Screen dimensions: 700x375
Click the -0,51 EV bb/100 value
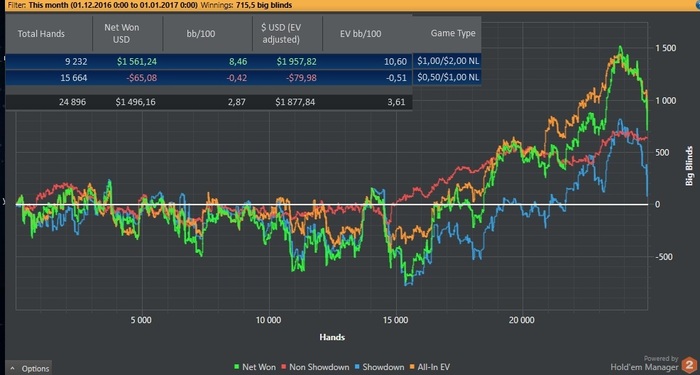[x=396, y=78]
